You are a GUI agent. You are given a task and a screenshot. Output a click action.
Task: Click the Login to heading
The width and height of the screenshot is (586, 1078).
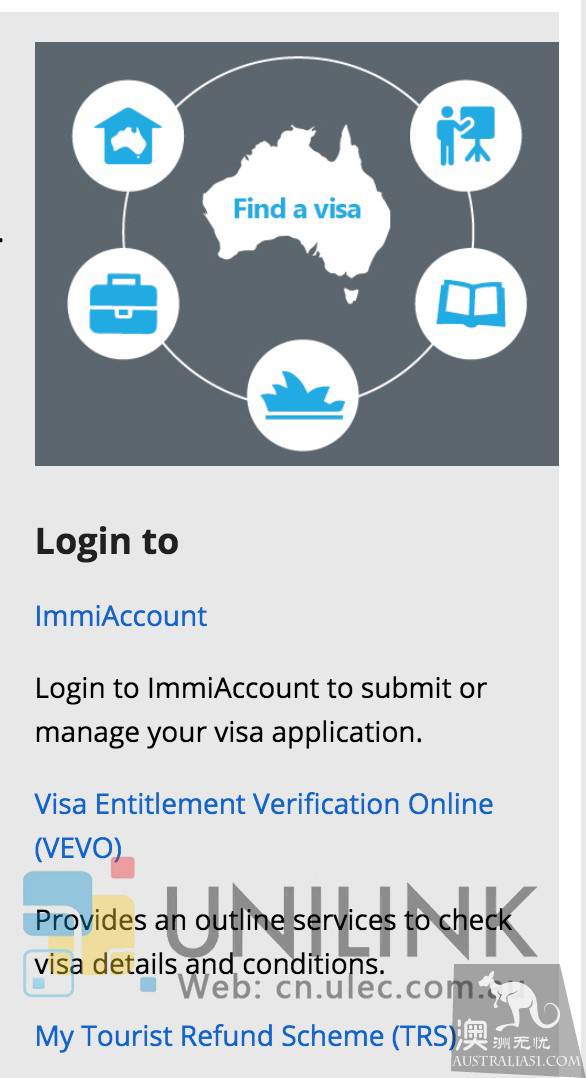[x=107, y=541]
